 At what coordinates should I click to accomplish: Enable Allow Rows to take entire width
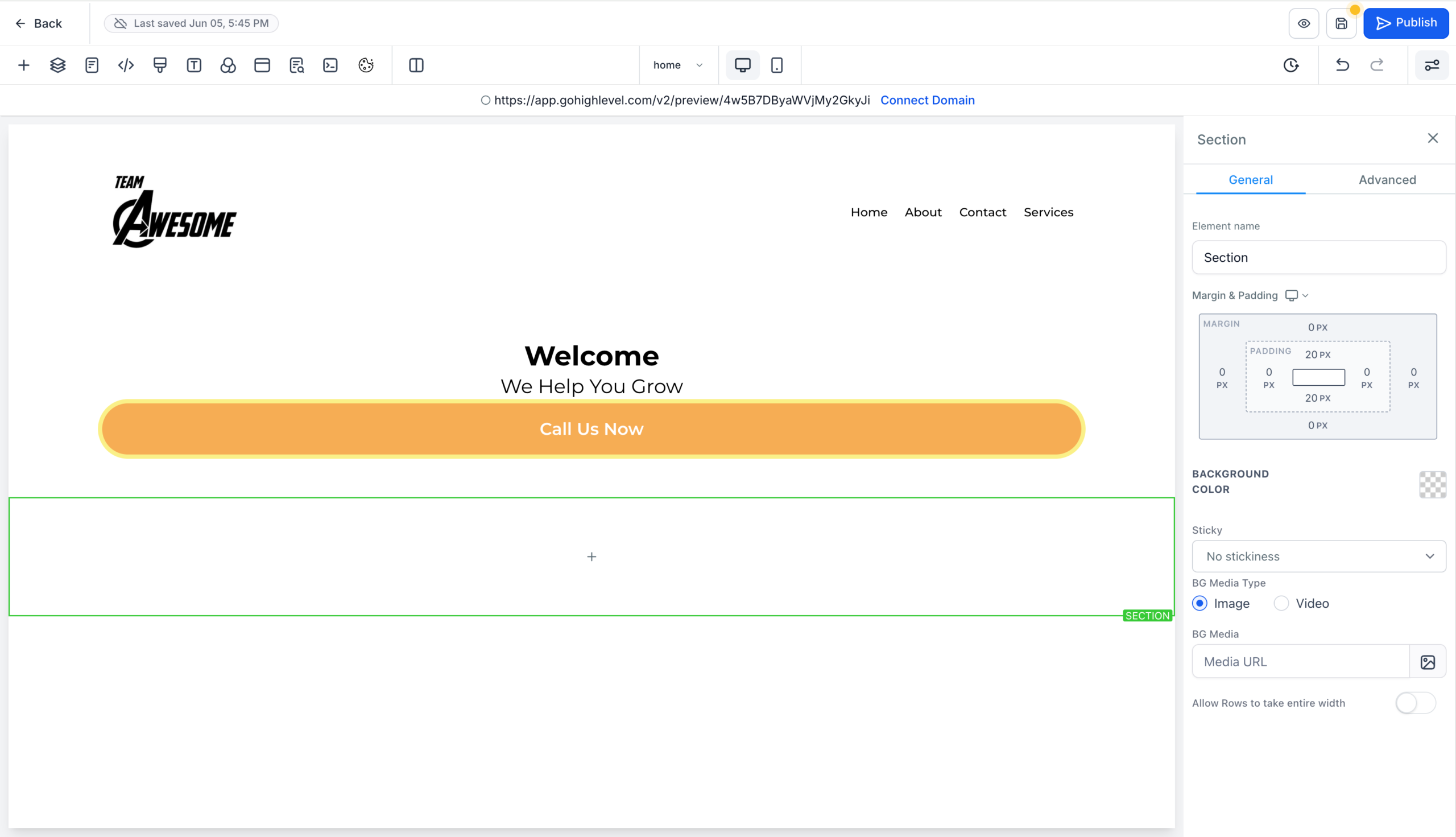[x=1416, y=703]
